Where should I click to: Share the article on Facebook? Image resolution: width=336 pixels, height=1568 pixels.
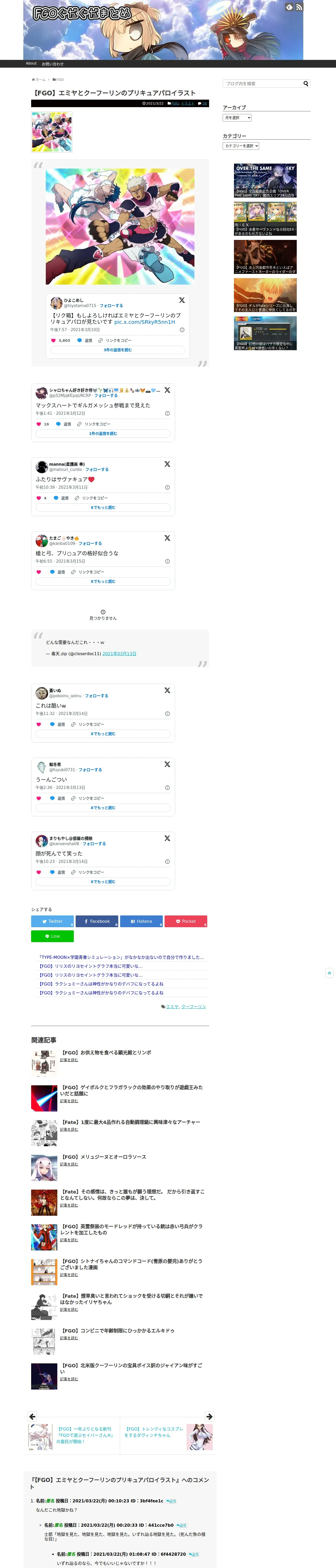tap(97, 921)
